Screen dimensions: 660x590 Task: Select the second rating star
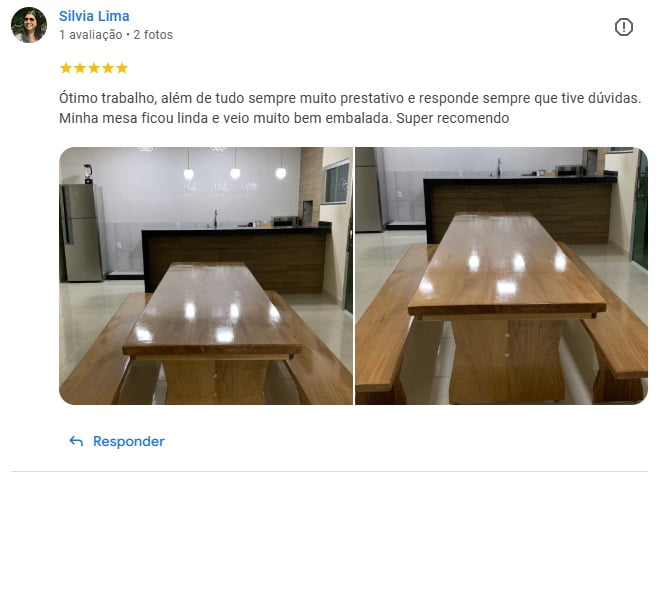[x=80, y=68]
